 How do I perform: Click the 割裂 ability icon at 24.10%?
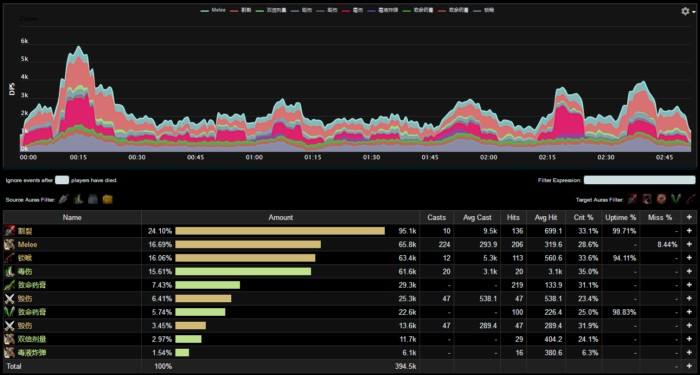pyautogui.click(x=10, y=231)
